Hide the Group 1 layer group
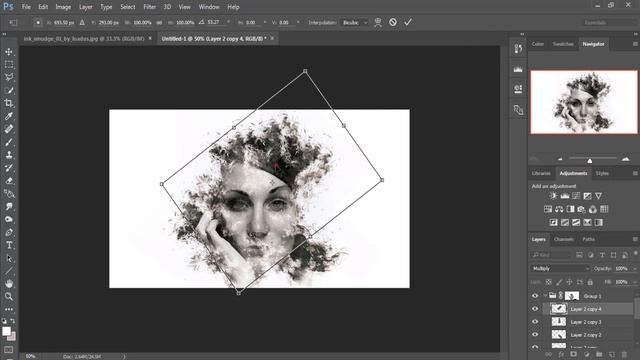This screenshot has height=360, width=640. pyautogui.click(x=535, y=296)
